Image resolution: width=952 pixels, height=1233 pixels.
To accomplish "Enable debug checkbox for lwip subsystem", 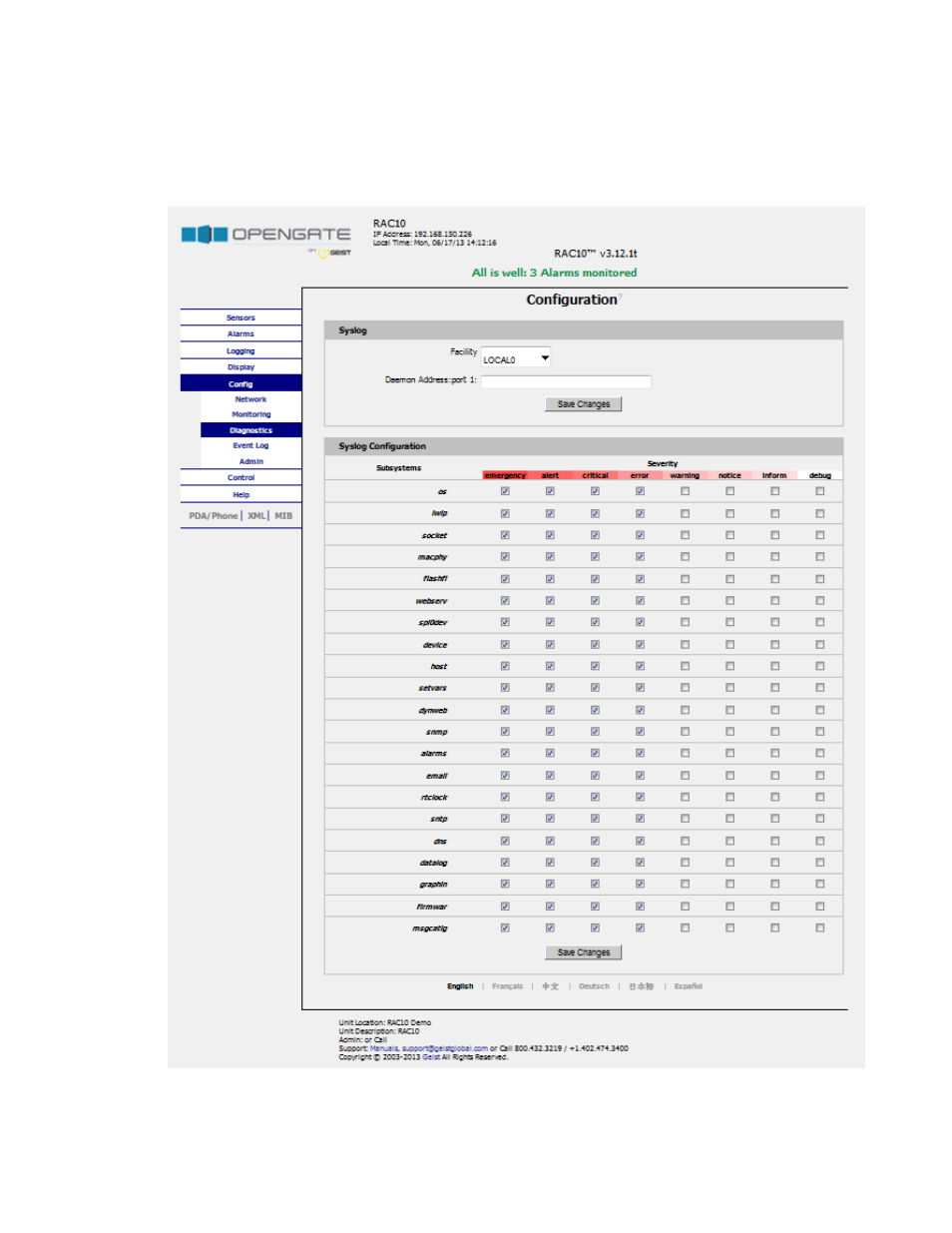I will pyautogui.click(x=820, y=513).
